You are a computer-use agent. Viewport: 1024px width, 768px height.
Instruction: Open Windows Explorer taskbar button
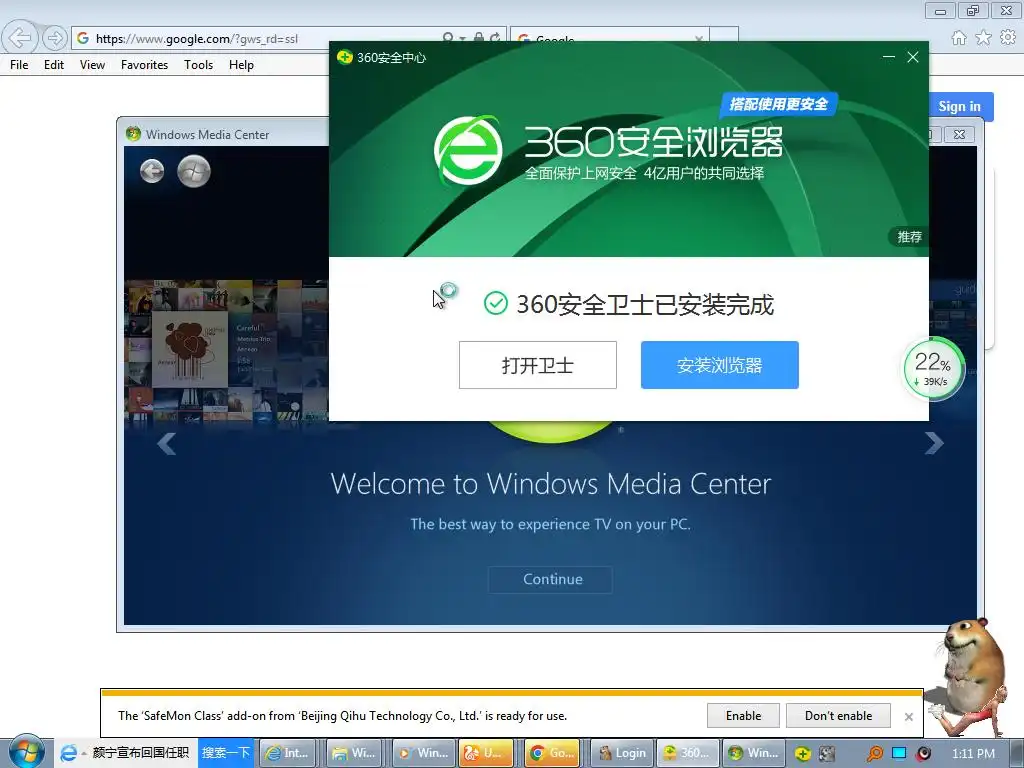pos(355,753)
